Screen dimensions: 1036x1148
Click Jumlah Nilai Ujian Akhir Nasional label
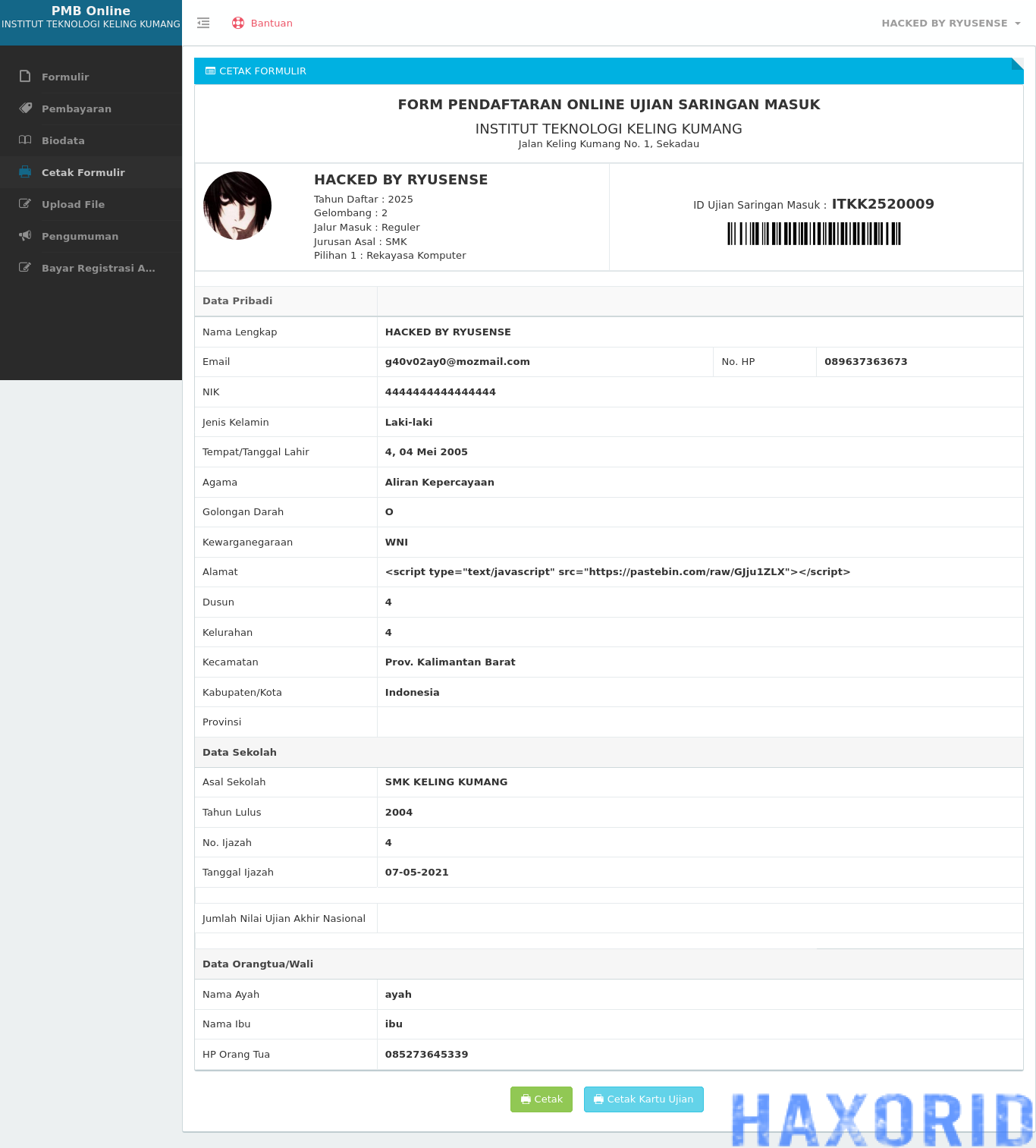pos(284,919)
